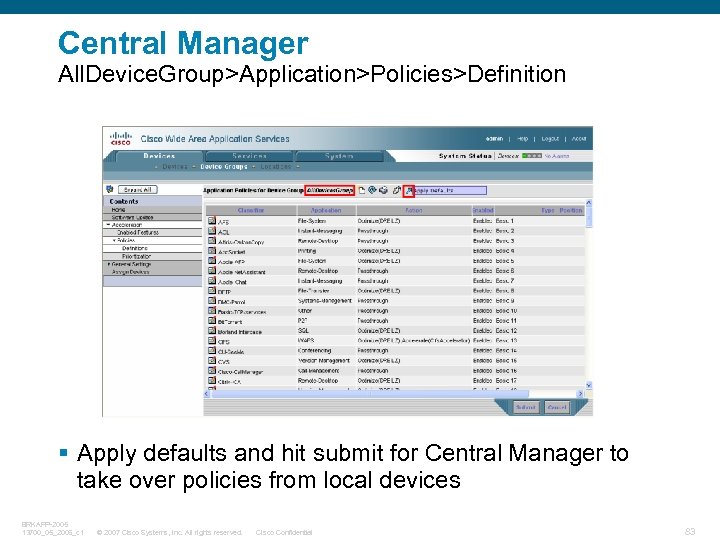
Task: Open the edit icon for the AOL classifier
Action: click(x=212, y=231)
